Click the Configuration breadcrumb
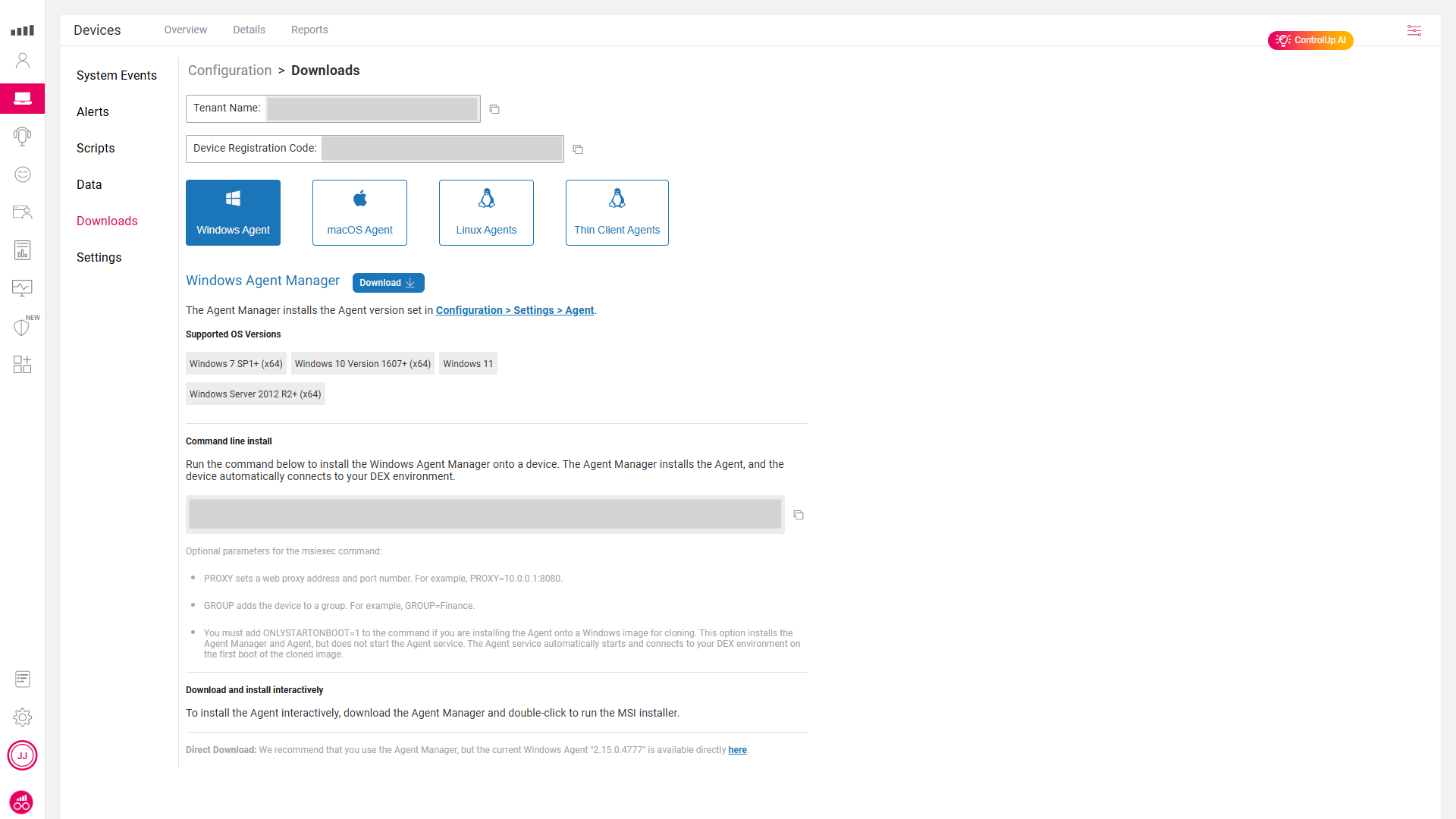This screenshot has width=1456, height=819. [230, 71]
